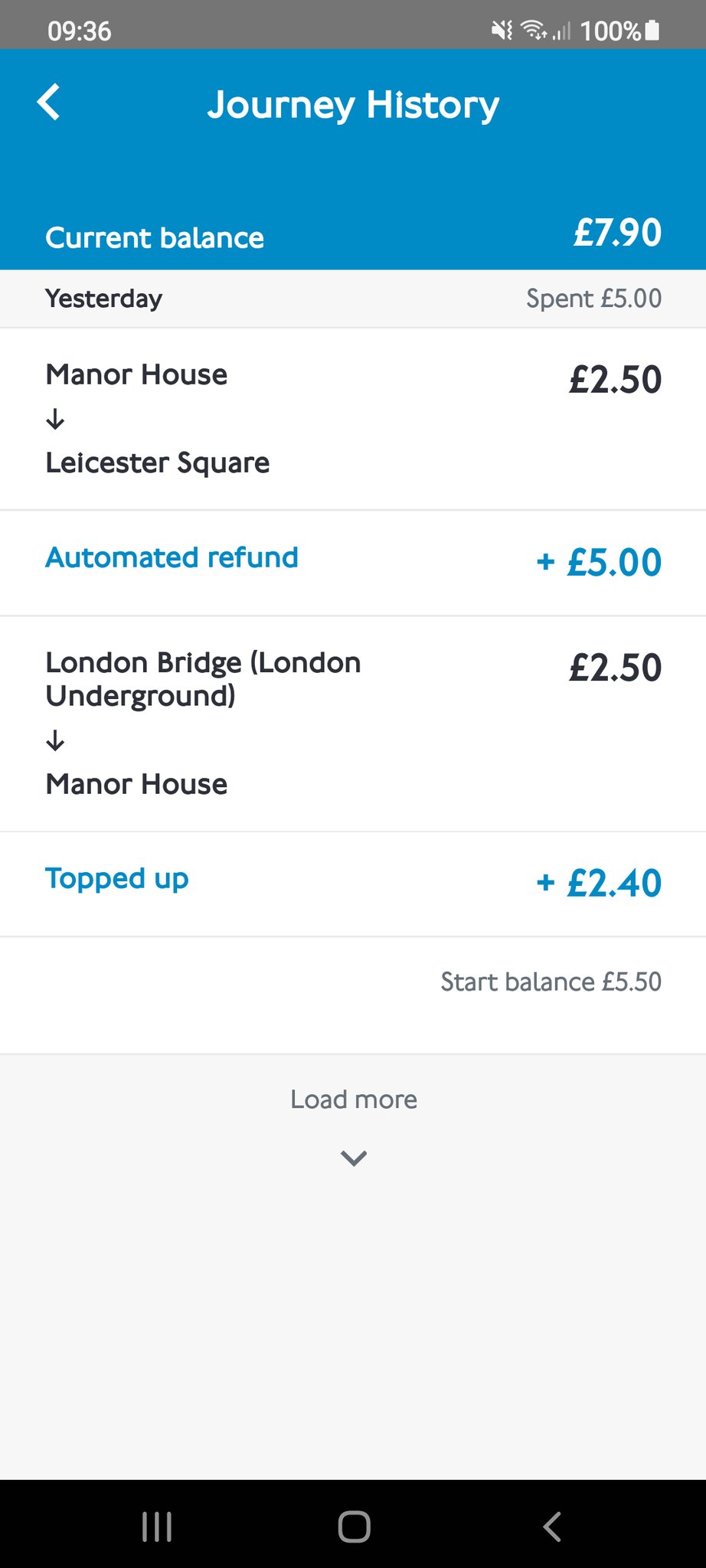The height and width of the screenshot is (1568, 706).
Task: Tap the Yesterday section header
Action: coord(104,299)
